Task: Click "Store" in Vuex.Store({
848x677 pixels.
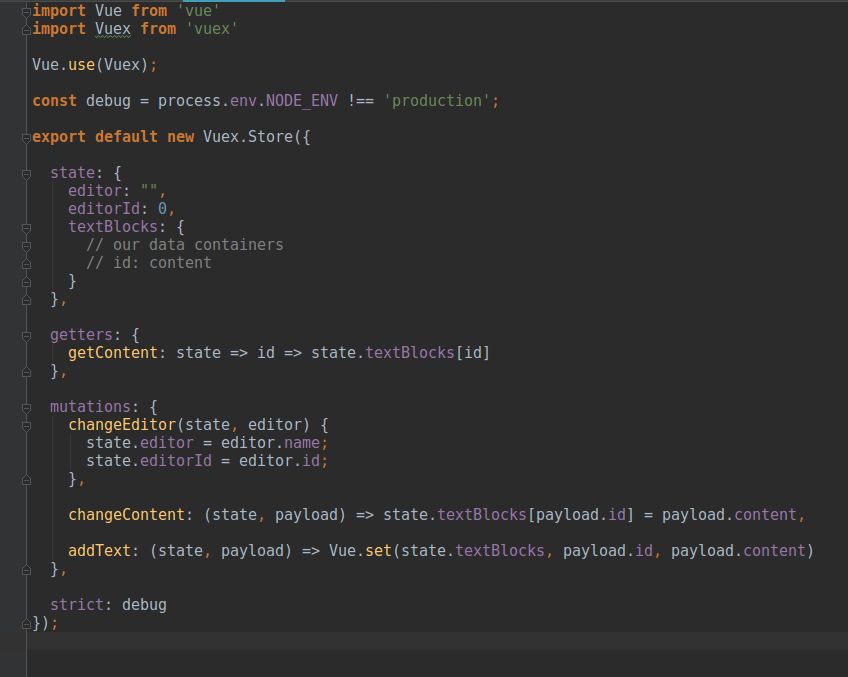Action: (x=270, y=137)
